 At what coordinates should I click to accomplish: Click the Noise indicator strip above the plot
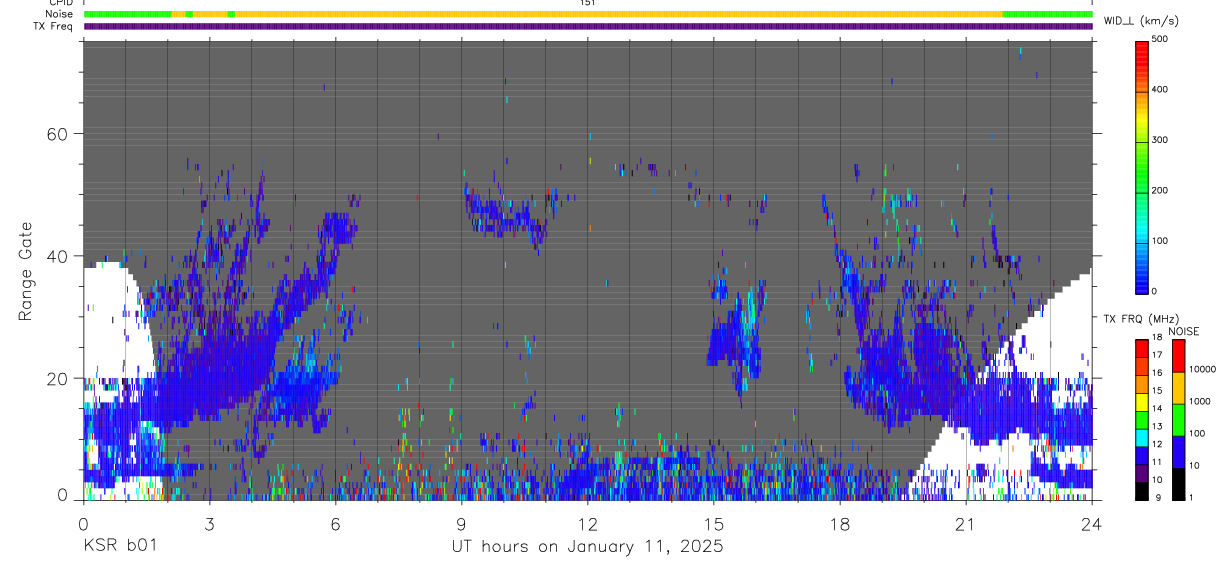[588, 14]
